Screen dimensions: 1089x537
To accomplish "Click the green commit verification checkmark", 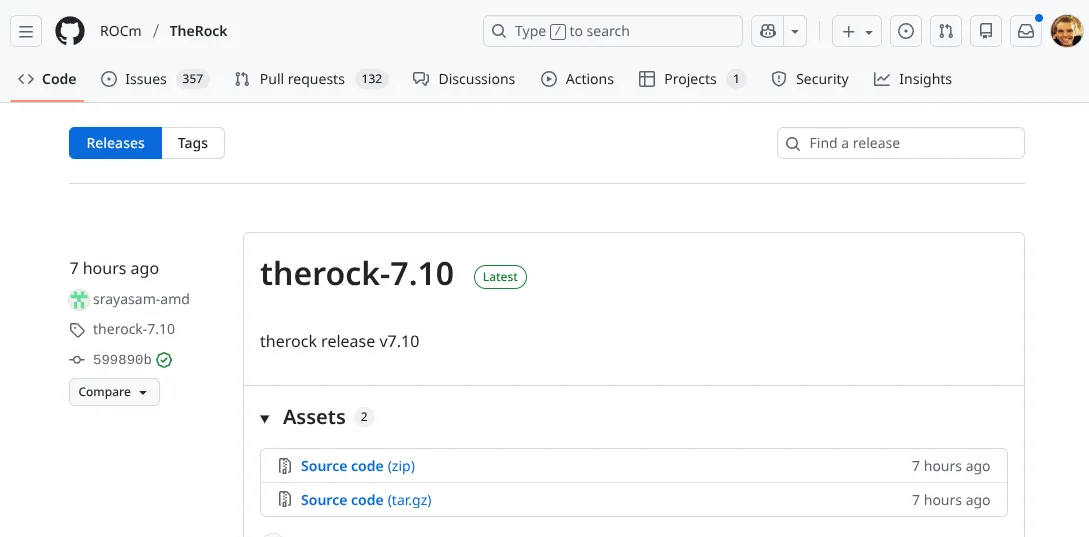I will click(164, 360).
